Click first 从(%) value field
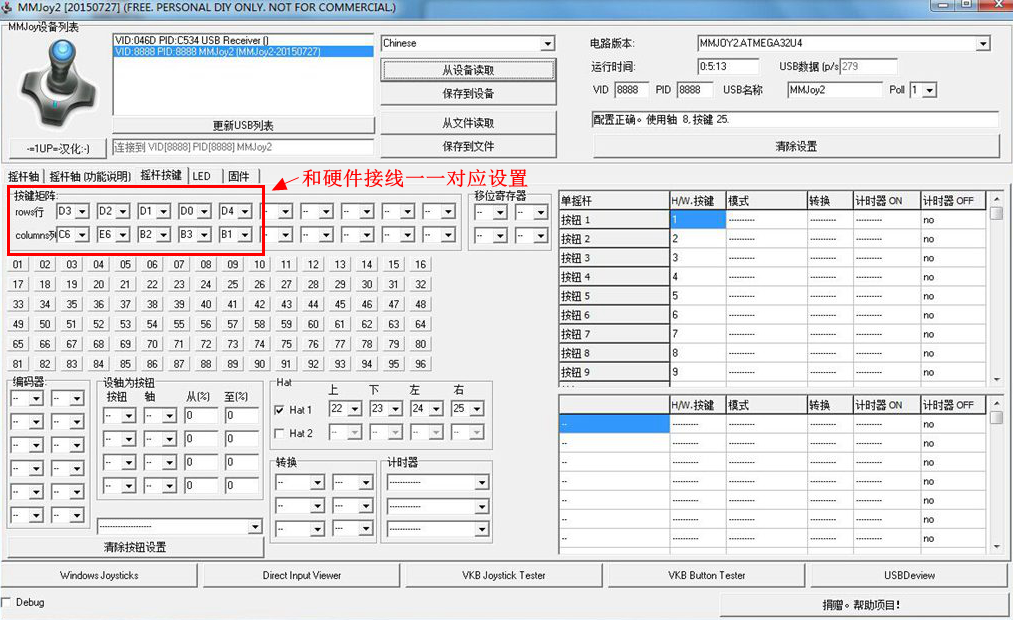 click(x=201, y=415)
